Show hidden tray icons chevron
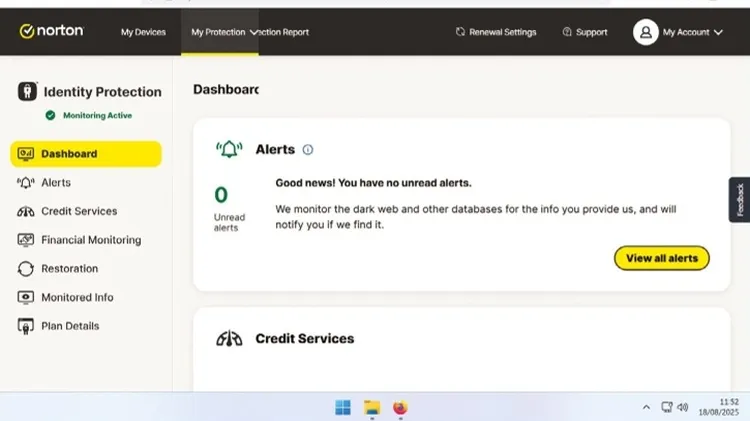The width and height of the screenshot is (750, 421). tap(646, 407)
